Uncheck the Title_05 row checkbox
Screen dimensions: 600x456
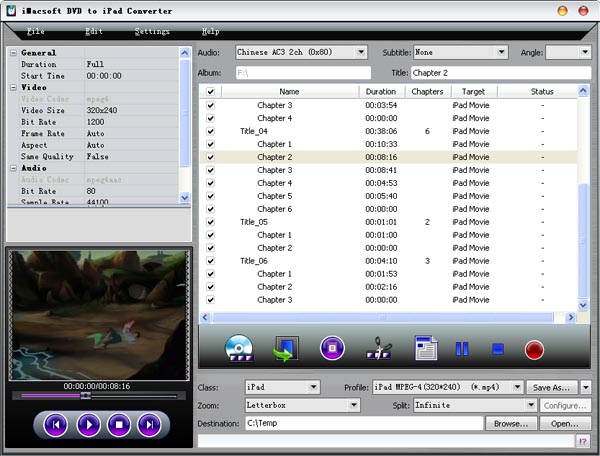pyautogui.click(x=210, y=222)
